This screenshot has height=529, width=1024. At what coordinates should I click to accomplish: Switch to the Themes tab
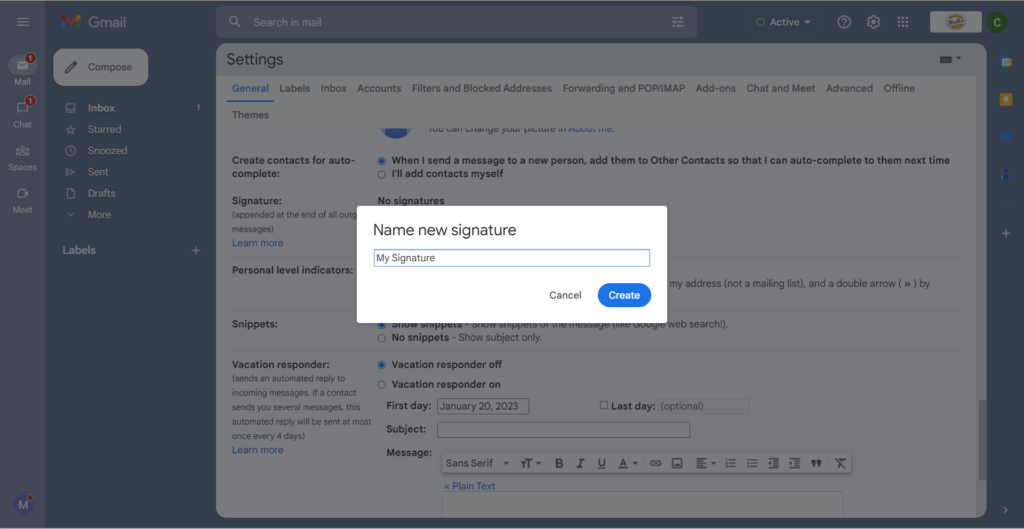[x=250, y=115]
